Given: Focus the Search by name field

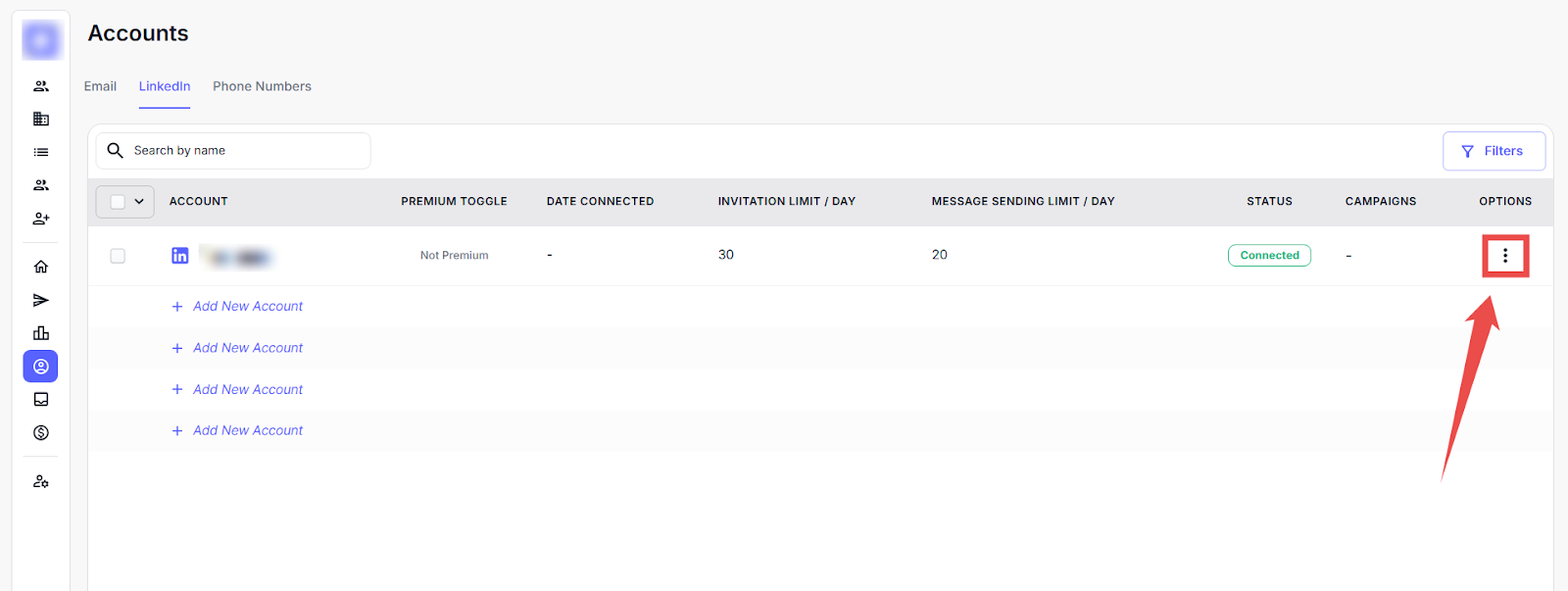Looking at the screenshot, I should (245, 151).
